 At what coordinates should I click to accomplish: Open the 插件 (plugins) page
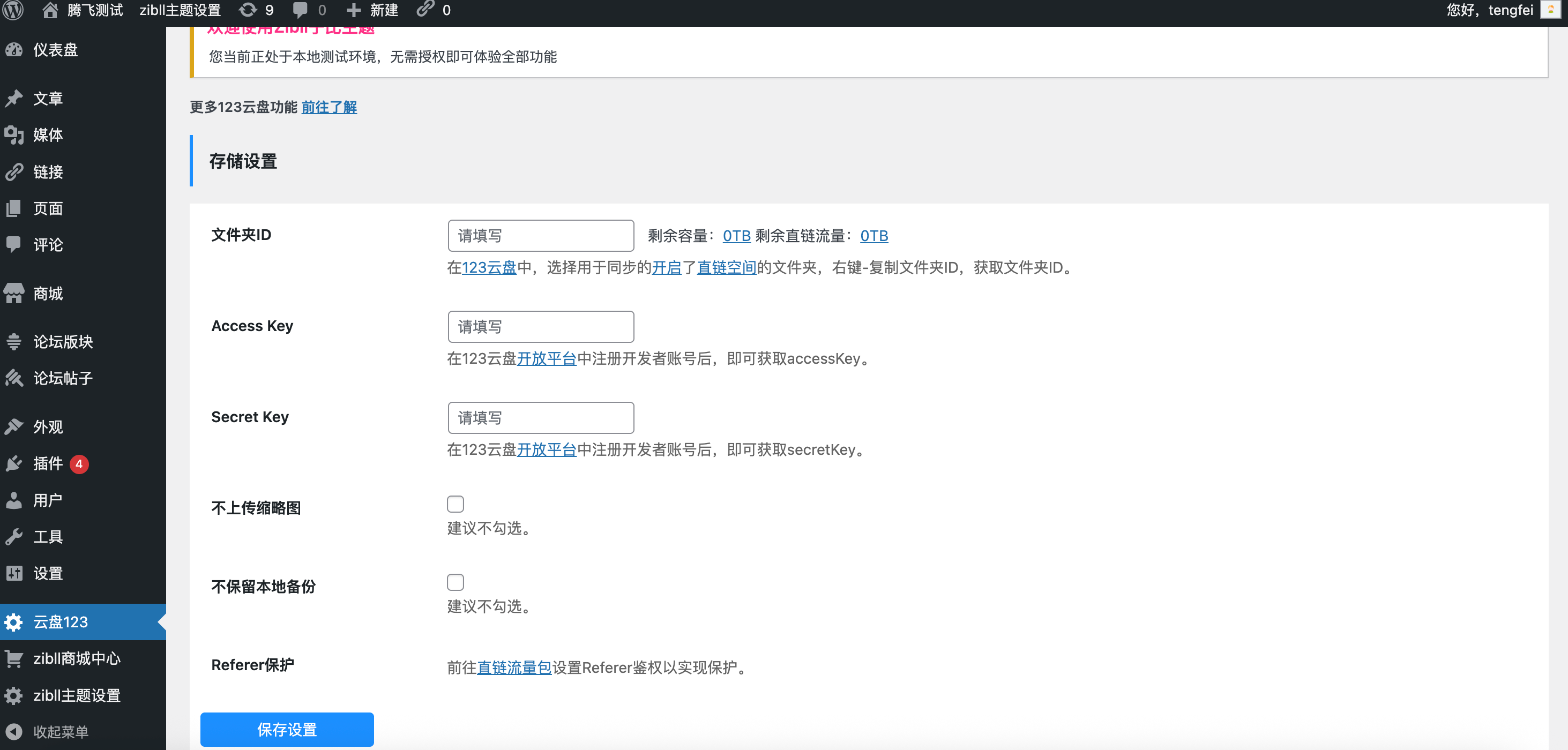pyautogui.click(x=48, y=463)
